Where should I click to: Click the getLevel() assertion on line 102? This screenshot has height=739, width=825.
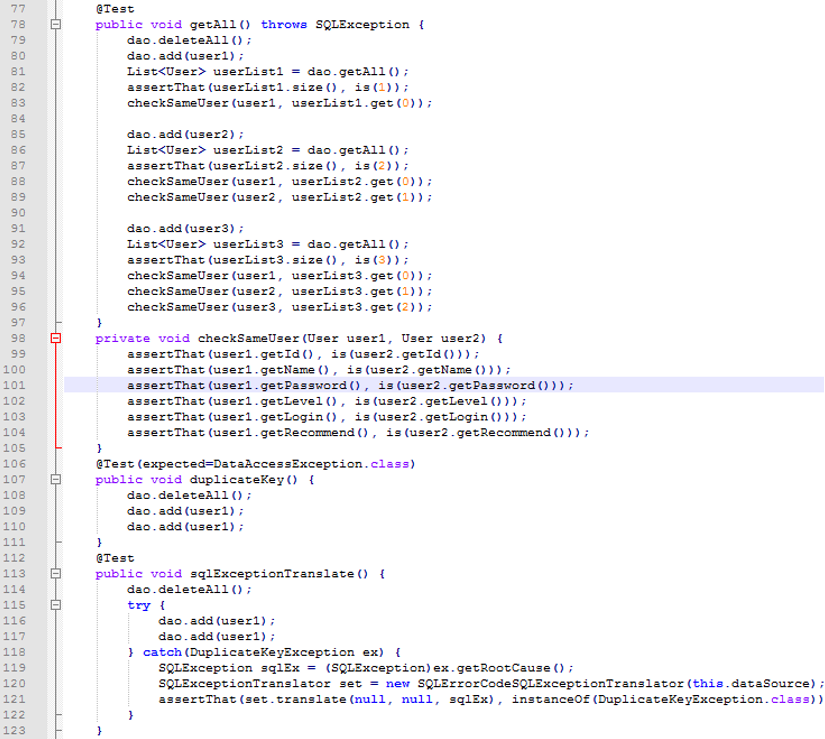pos(326,401)
